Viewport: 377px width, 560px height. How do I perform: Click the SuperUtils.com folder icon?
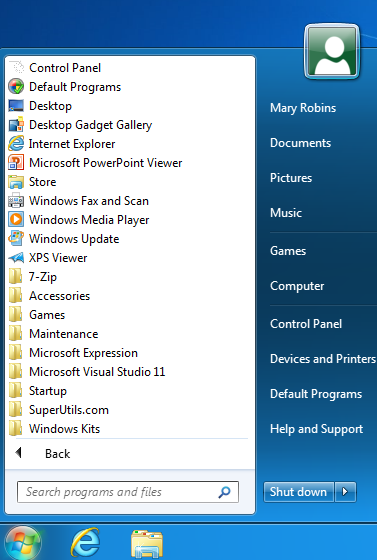coord(15,410)
